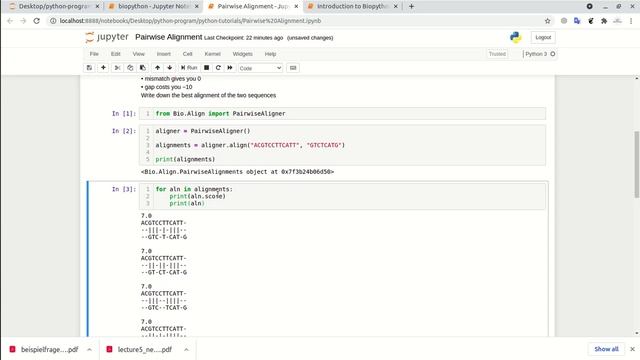This screenshot has height=360, width=640.
Task: Click into code cell In [2] editor
Action: click(x=342, y=145)
